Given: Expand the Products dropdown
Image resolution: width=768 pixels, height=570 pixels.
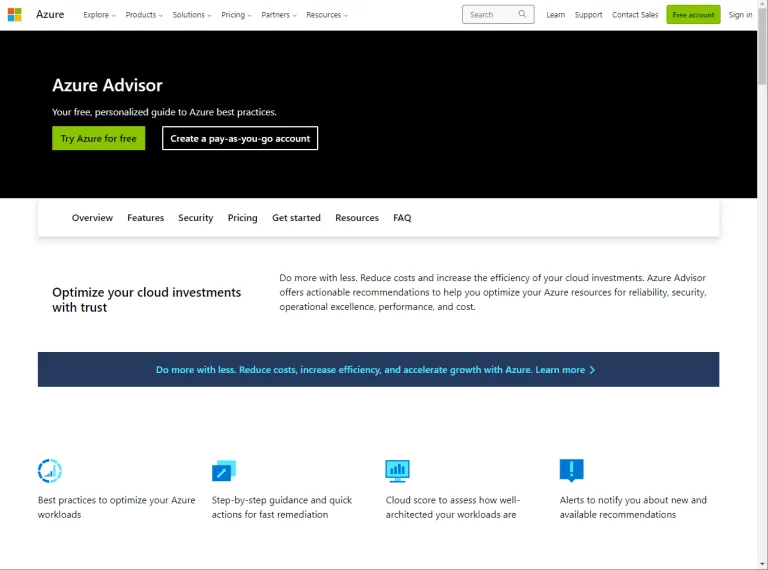Looking at the screenshot, I should coord(144,15).
